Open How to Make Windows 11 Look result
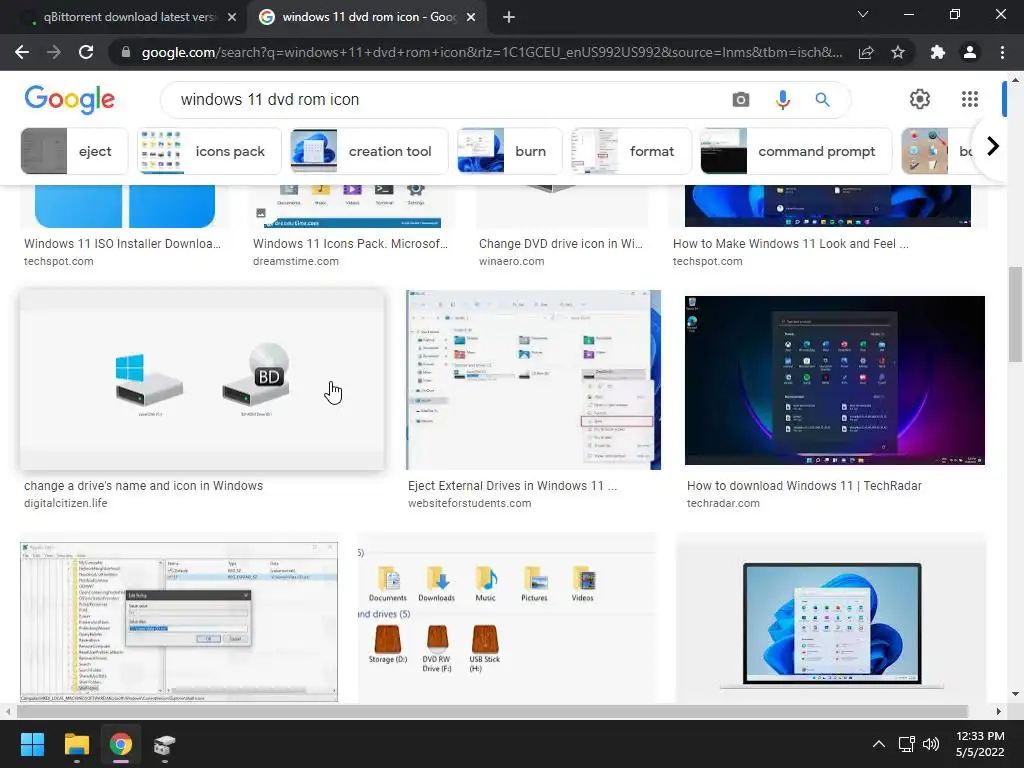The image size is (1024, 768). click(x=791, y=244)
